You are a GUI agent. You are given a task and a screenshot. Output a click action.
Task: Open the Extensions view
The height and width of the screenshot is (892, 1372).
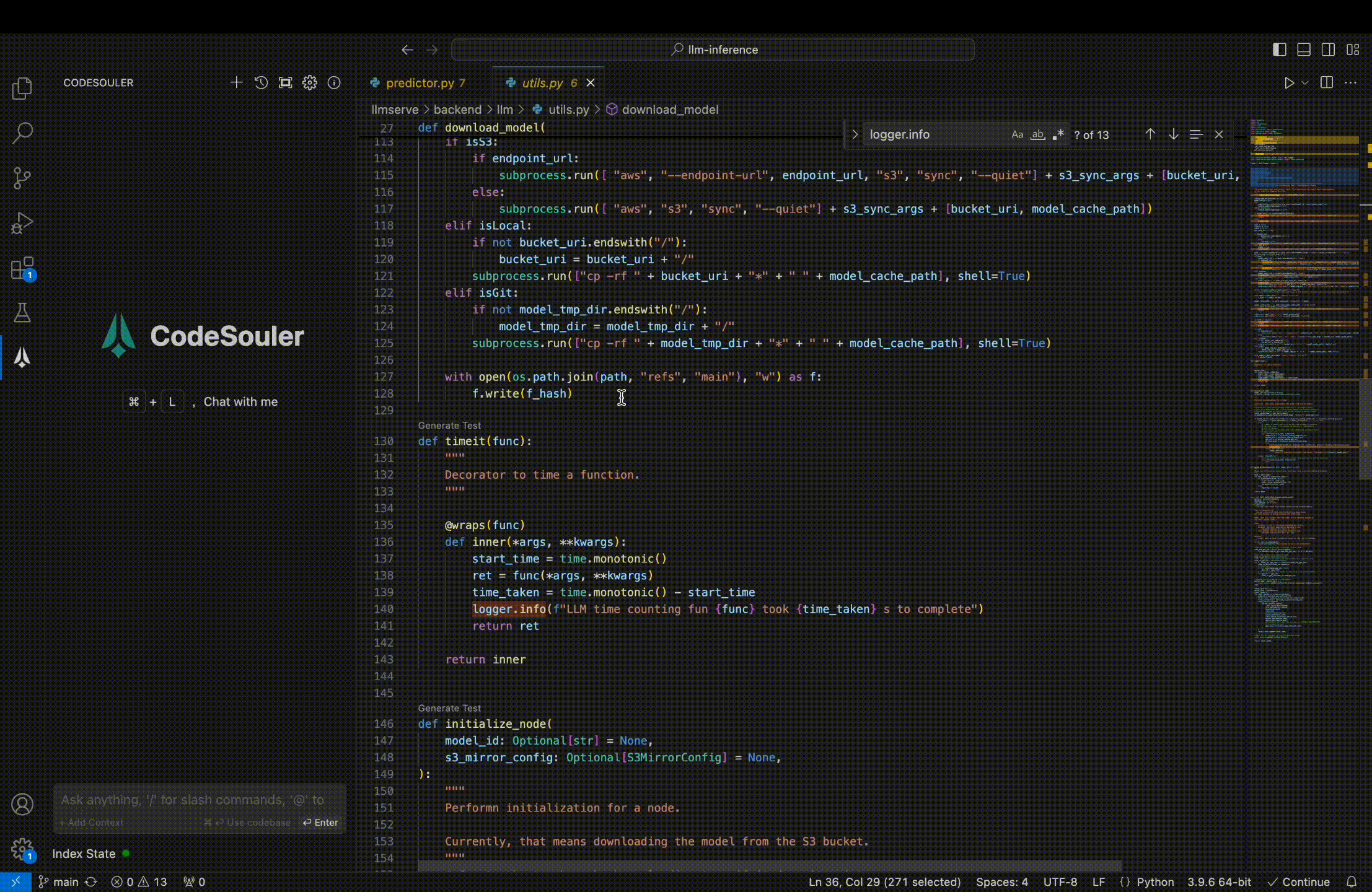[x=22, y=269]
